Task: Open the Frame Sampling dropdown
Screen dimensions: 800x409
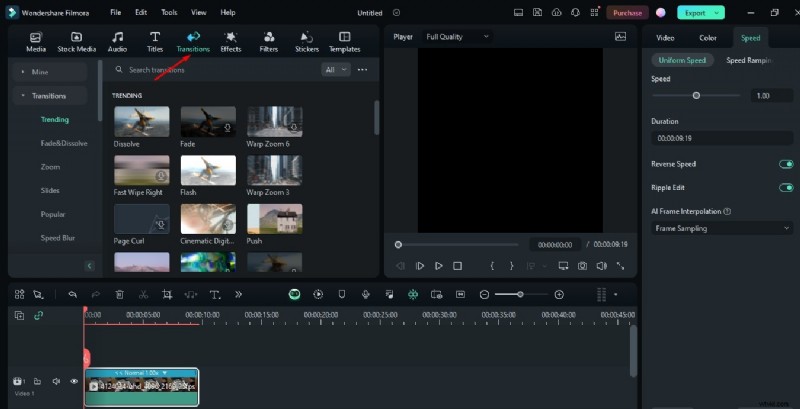Action: point(722,228)
